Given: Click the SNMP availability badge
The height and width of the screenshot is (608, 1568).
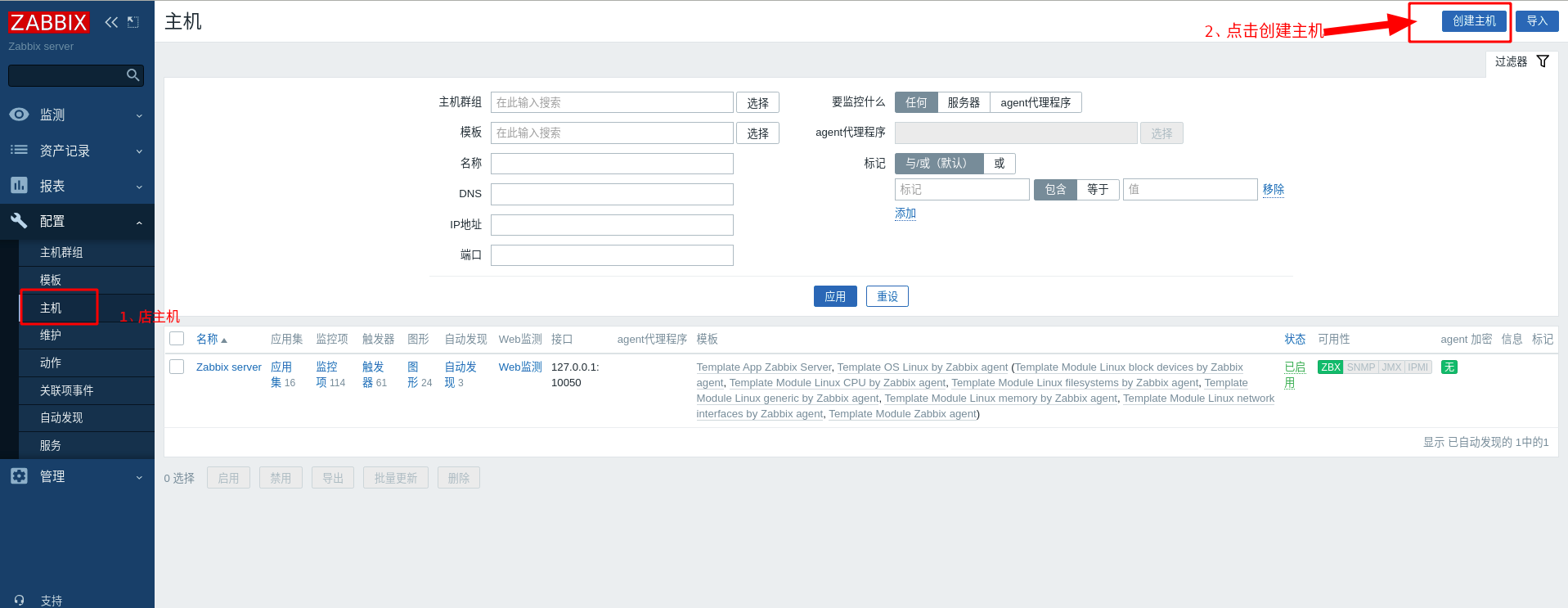Looking at the screenshot, I should tap(1361, 367).
